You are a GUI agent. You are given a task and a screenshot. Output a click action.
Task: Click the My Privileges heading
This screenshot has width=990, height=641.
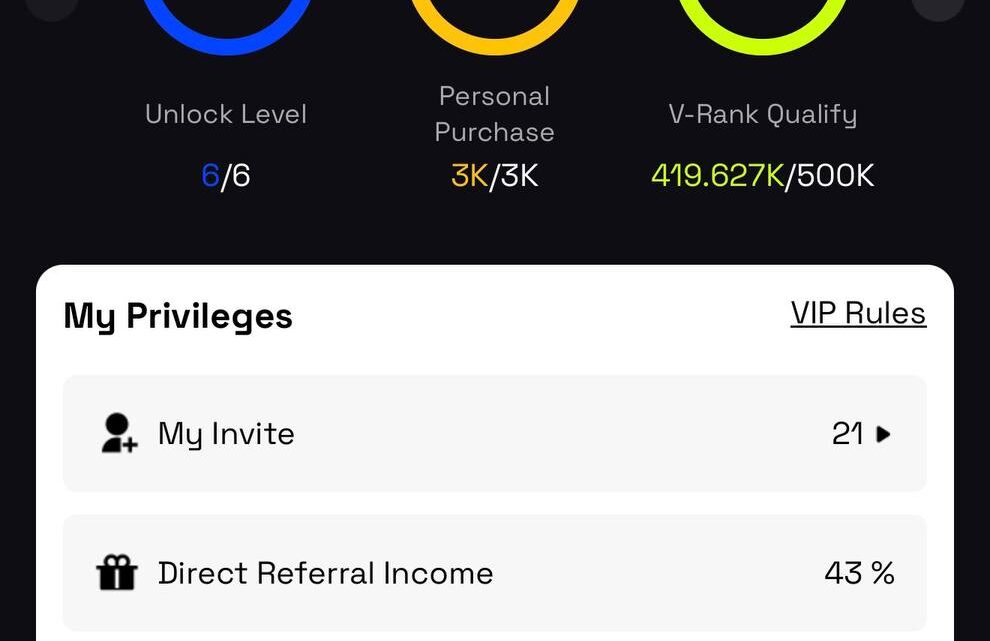click(x=178, y=316)
